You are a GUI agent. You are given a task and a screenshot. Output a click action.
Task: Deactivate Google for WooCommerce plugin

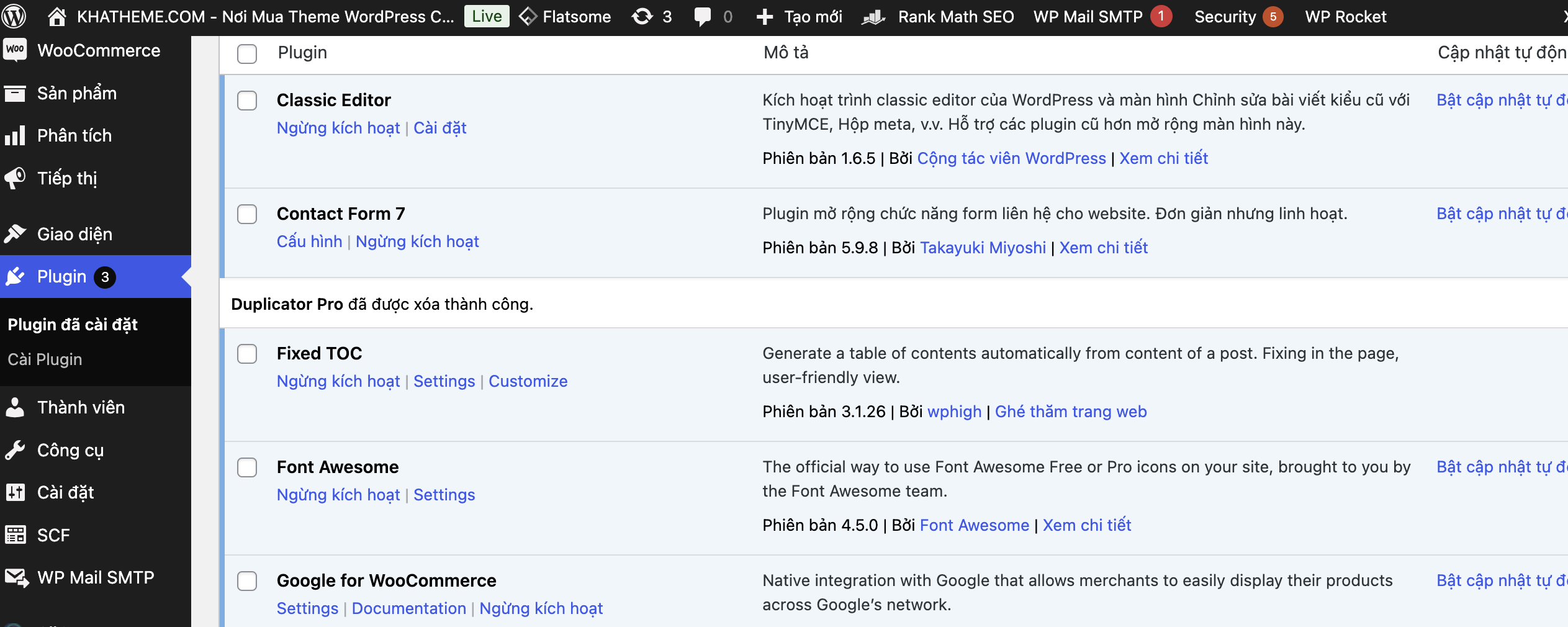(541, 608)
